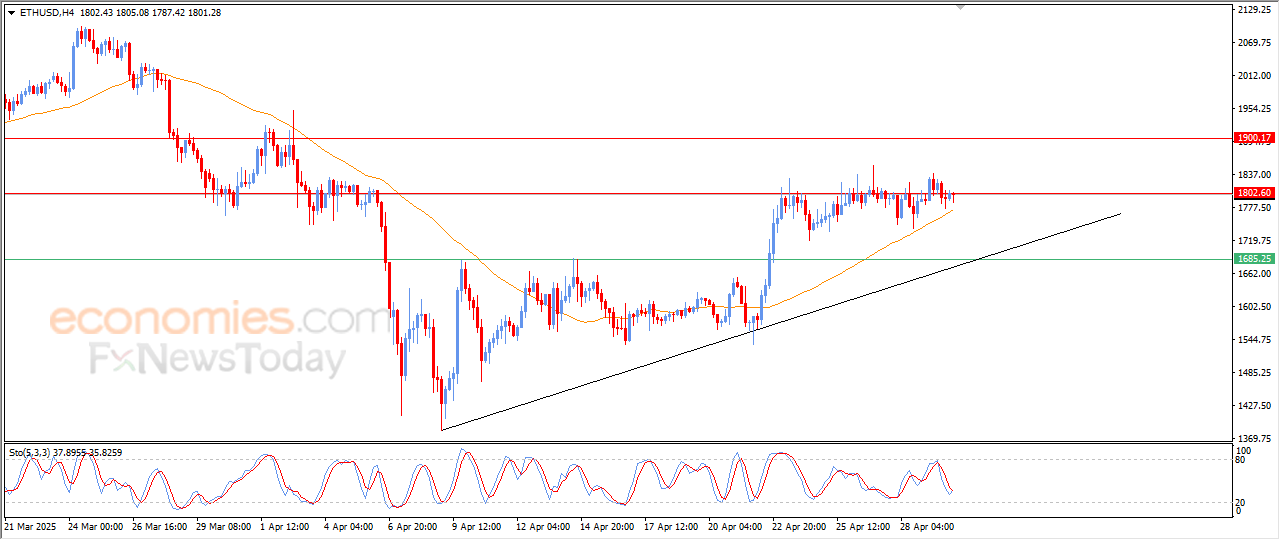
Task: Click the 29 Mar 08:00 time label
Action: (224, 525)
